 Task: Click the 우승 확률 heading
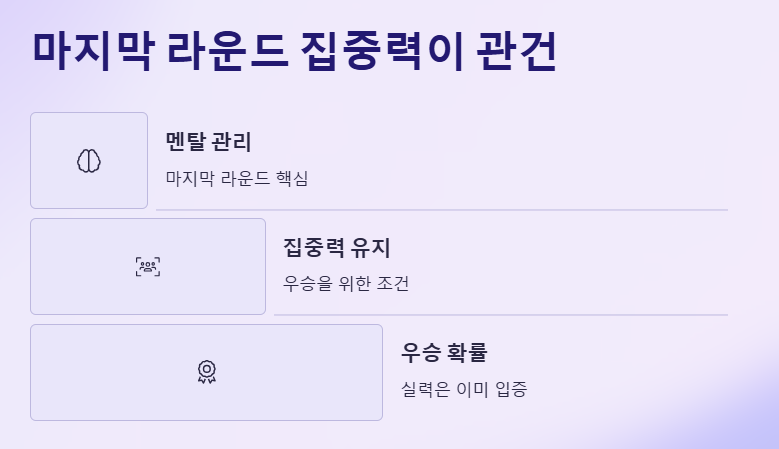[444, 353]
